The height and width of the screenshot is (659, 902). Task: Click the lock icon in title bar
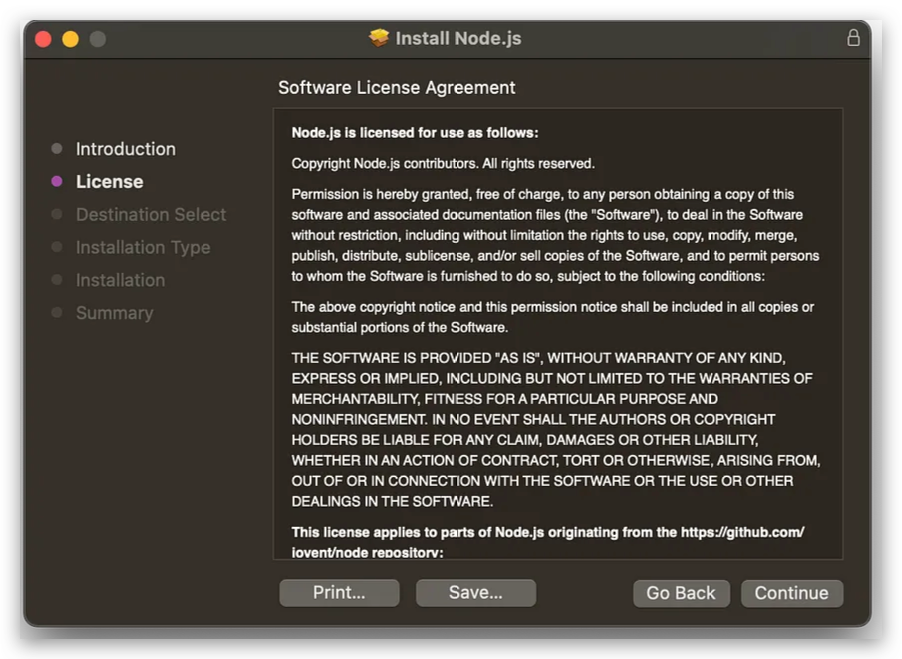853,38
